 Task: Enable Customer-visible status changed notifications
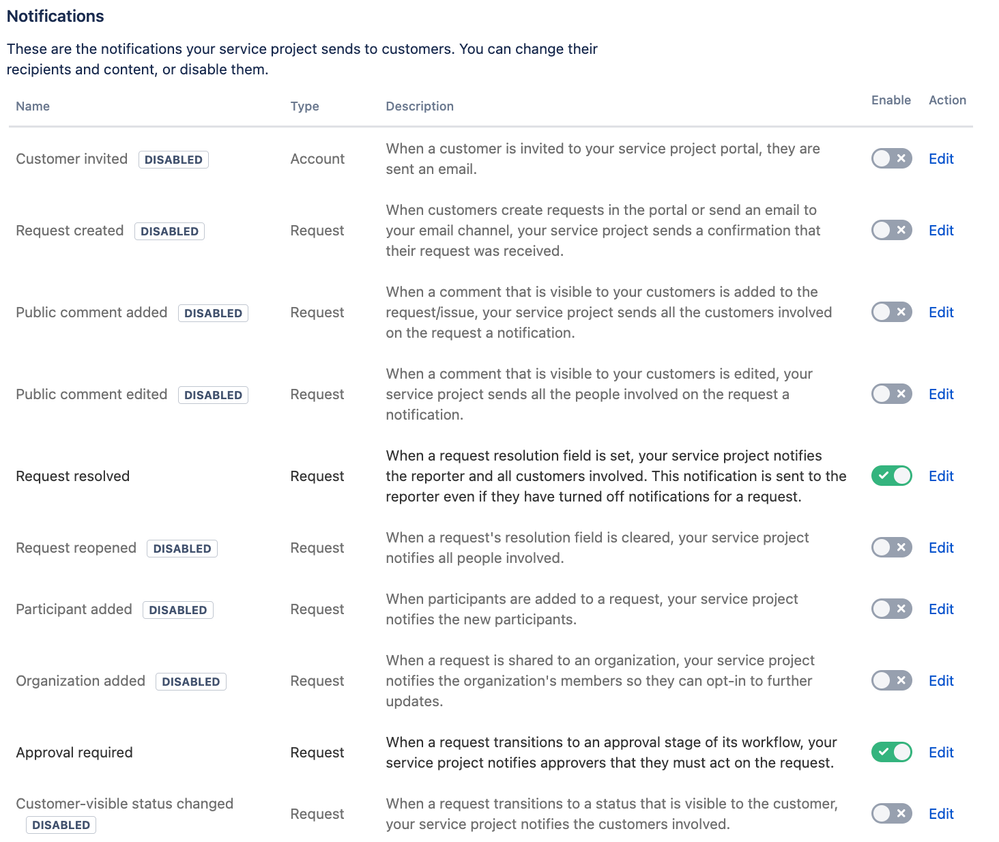[x=890, y=813]
